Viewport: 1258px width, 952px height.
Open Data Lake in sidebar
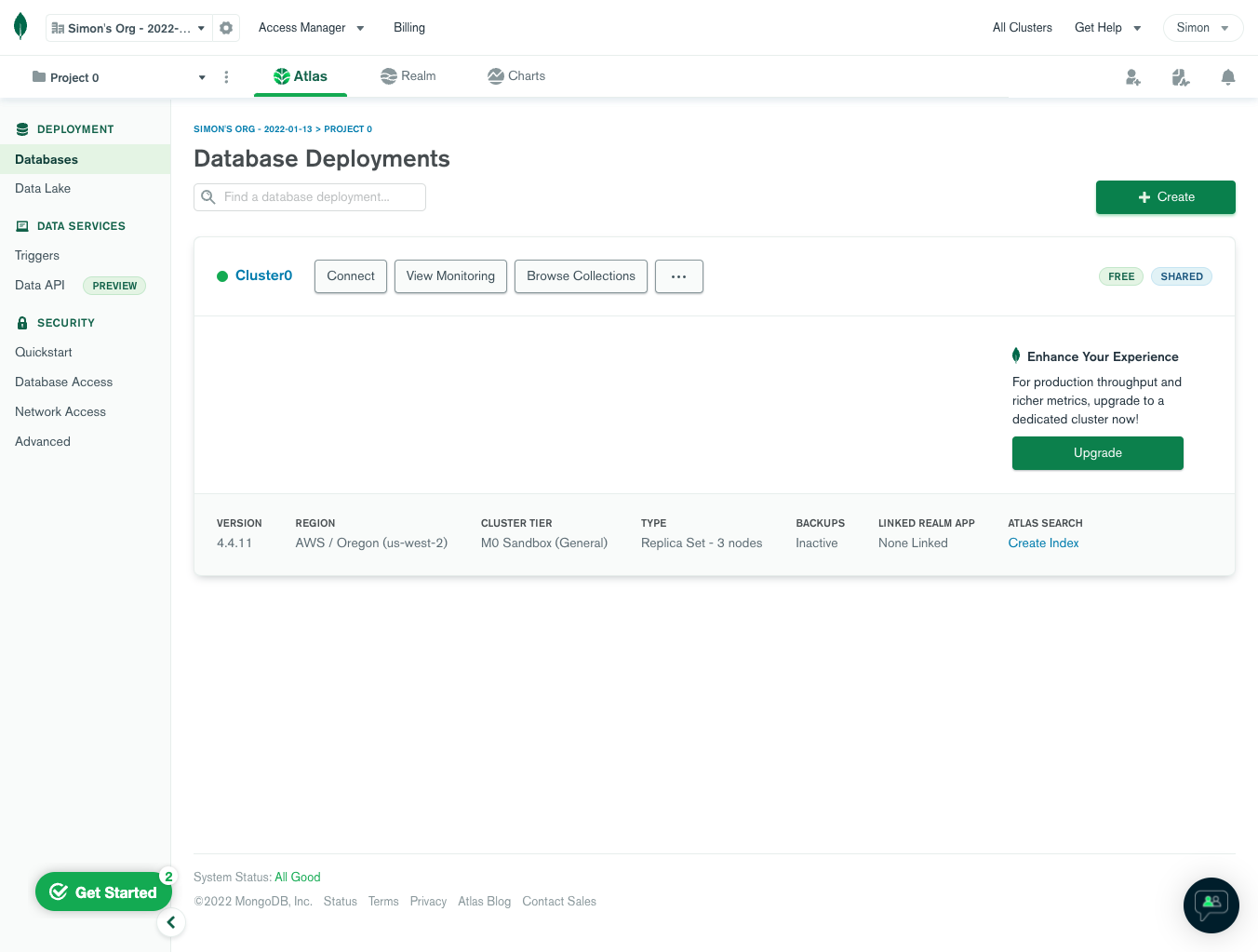click(x=43, y=188)
